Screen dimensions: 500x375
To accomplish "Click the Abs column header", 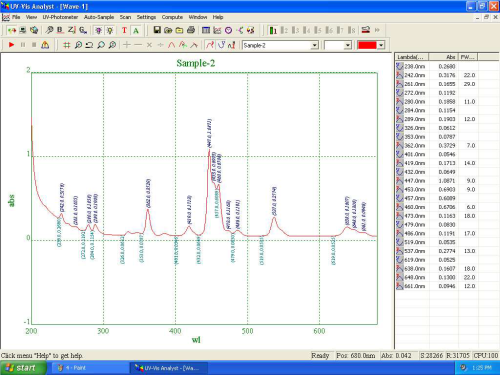I will 444,57.
